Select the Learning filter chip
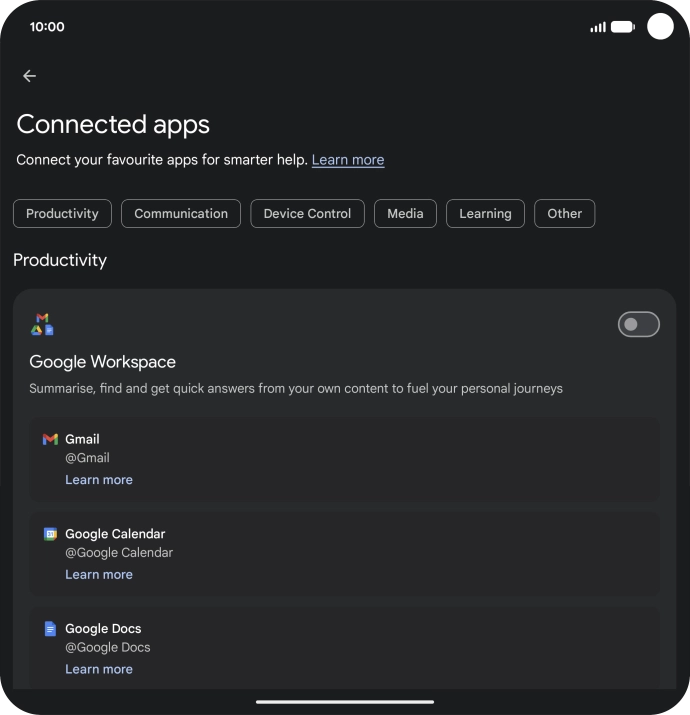 (485, 213)
